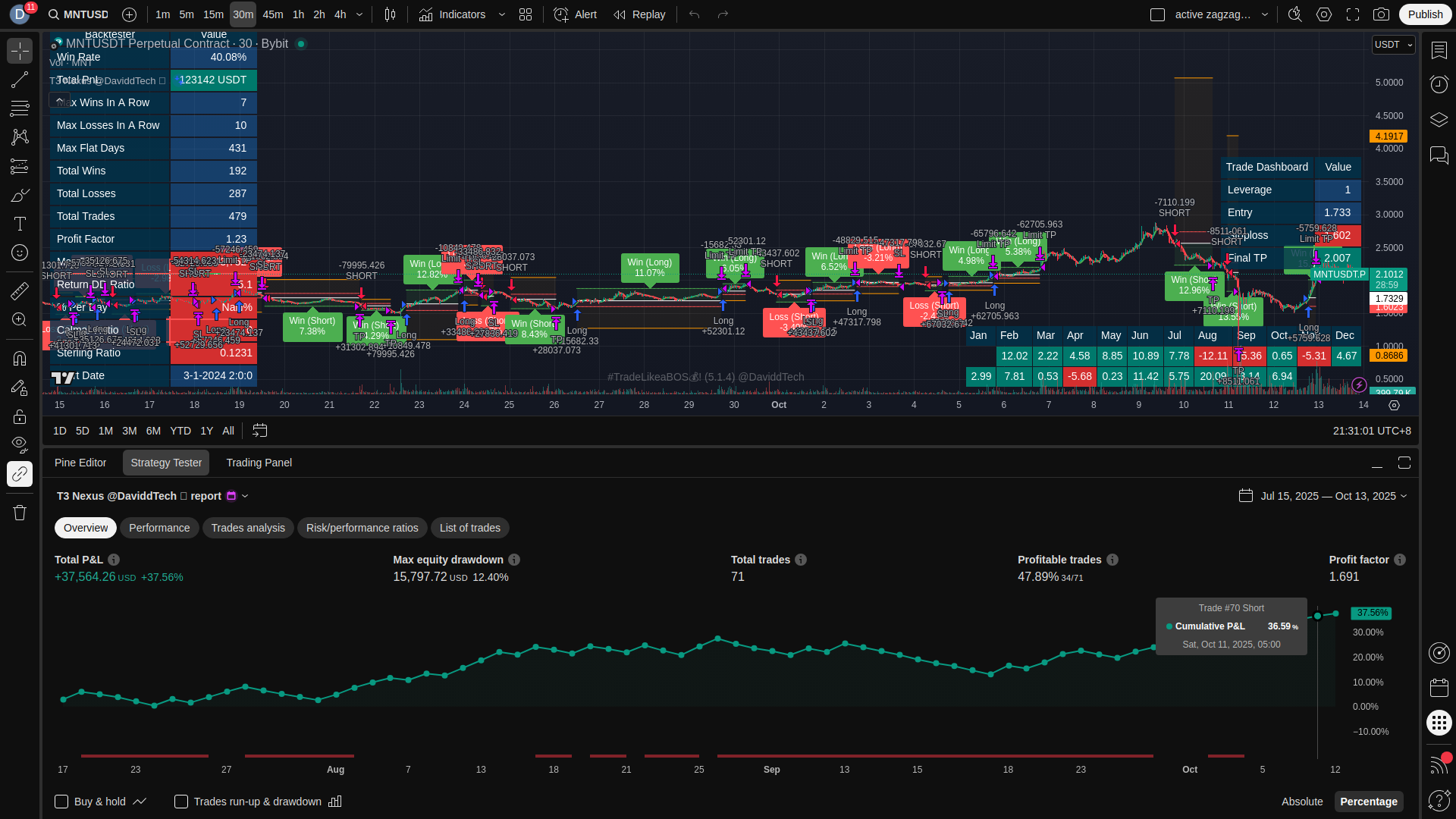This screenshot has height=819, width=1456.
Task: Start bar Replay mode
Action: click(639, 14)
